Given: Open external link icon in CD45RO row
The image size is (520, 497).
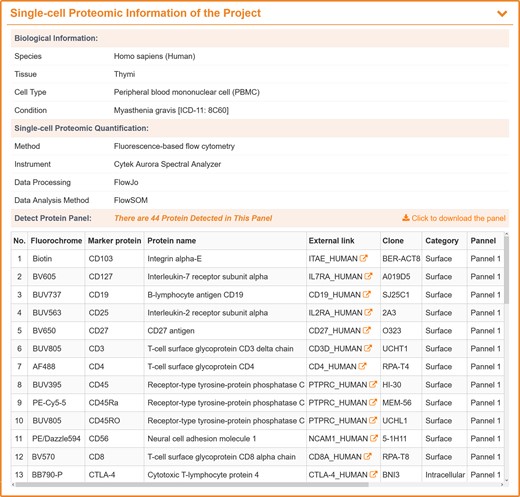Looking at the screenshot, I should [373, 420].
